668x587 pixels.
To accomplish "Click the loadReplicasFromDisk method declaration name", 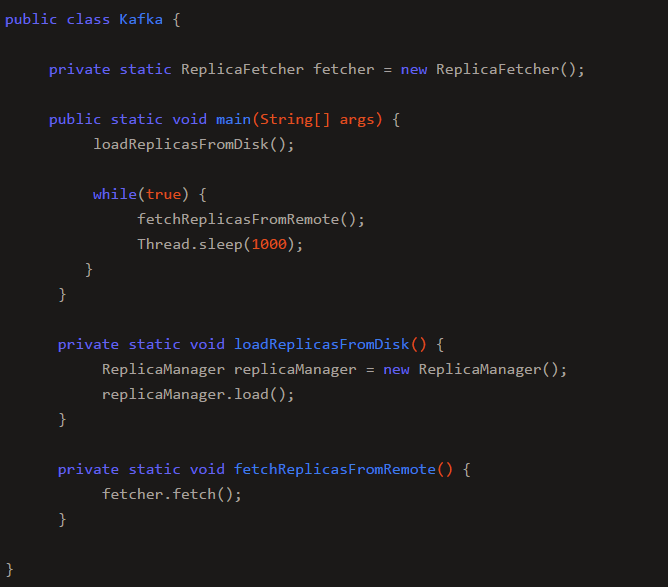I will click(322, 344).
